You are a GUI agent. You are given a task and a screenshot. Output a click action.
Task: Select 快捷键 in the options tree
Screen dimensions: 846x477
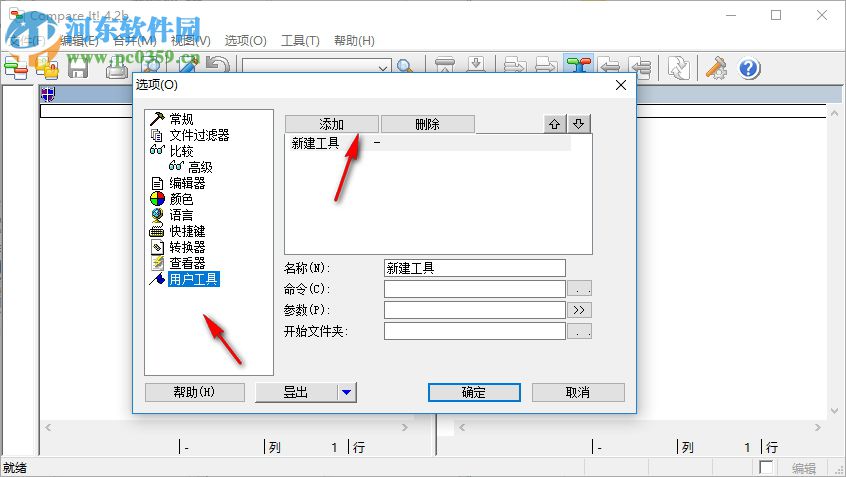pos(187,231)
